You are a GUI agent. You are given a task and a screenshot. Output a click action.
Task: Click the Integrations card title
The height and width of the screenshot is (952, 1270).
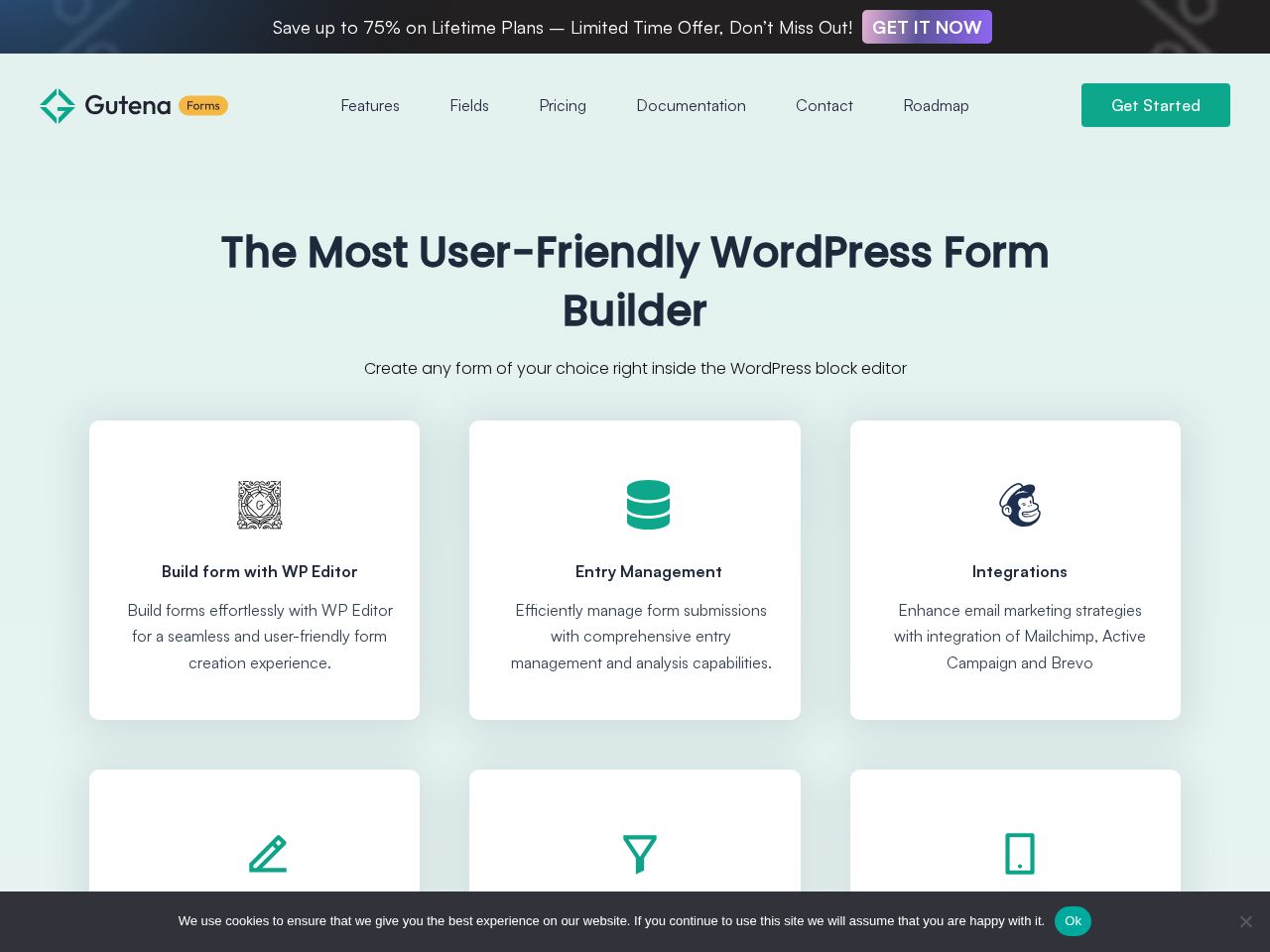(1020, 571)
